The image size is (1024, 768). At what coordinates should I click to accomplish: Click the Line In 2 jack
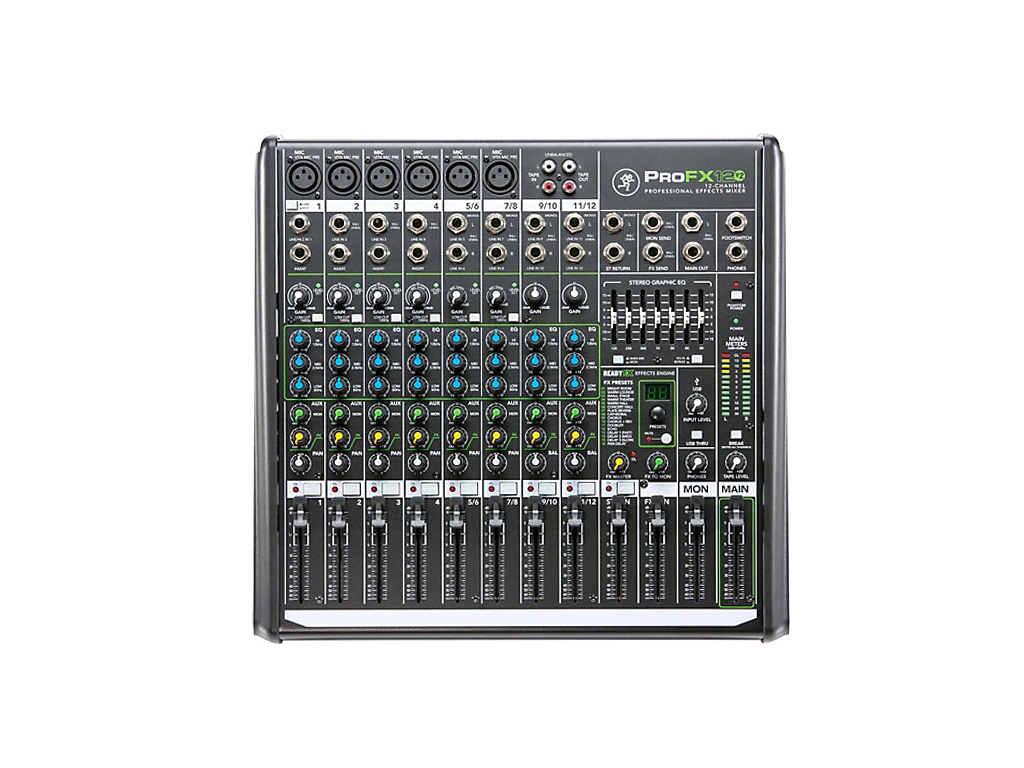click(338, 225)
